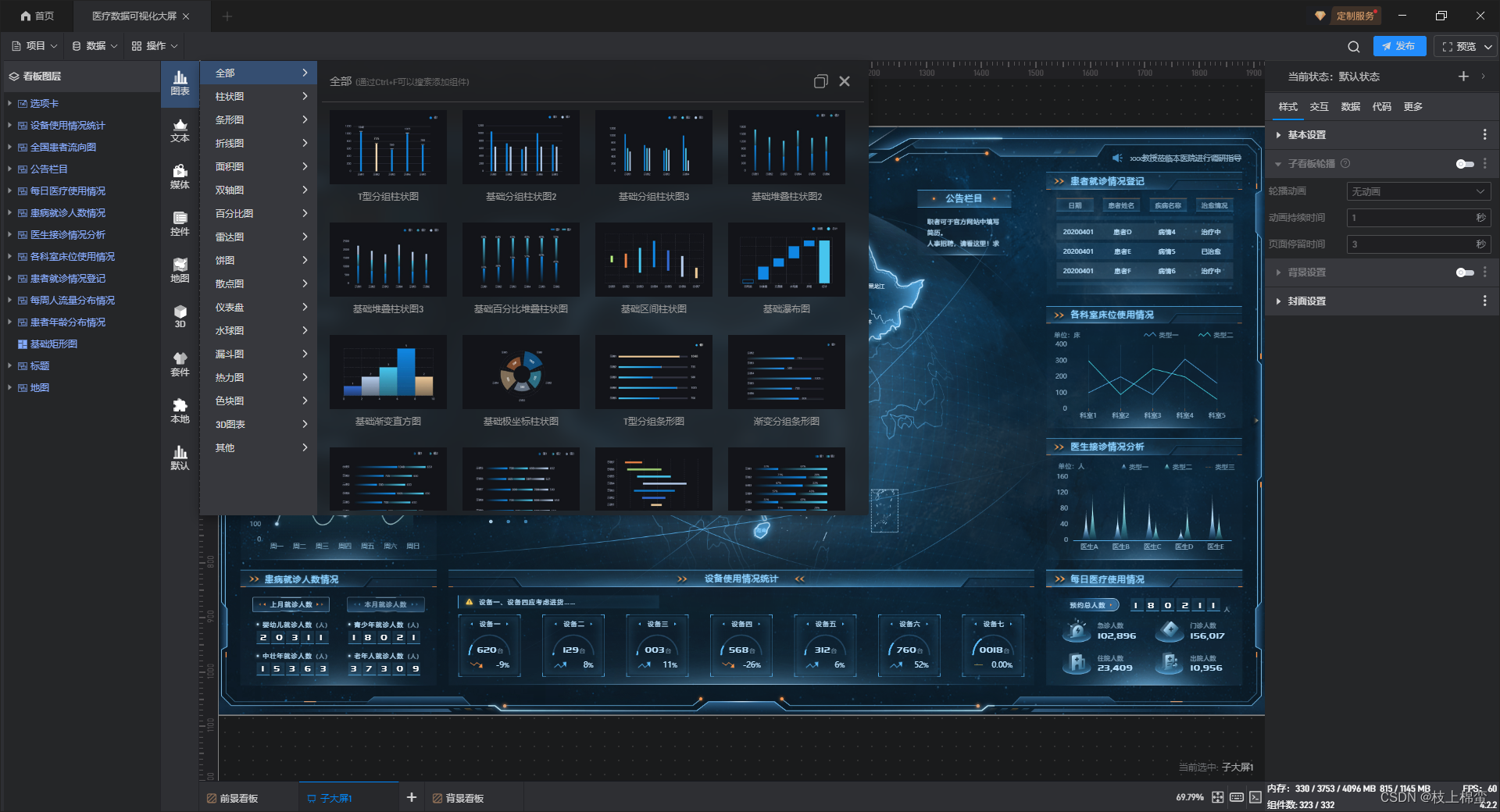Click the 动画持续时间 input field

click(1419, 218)
